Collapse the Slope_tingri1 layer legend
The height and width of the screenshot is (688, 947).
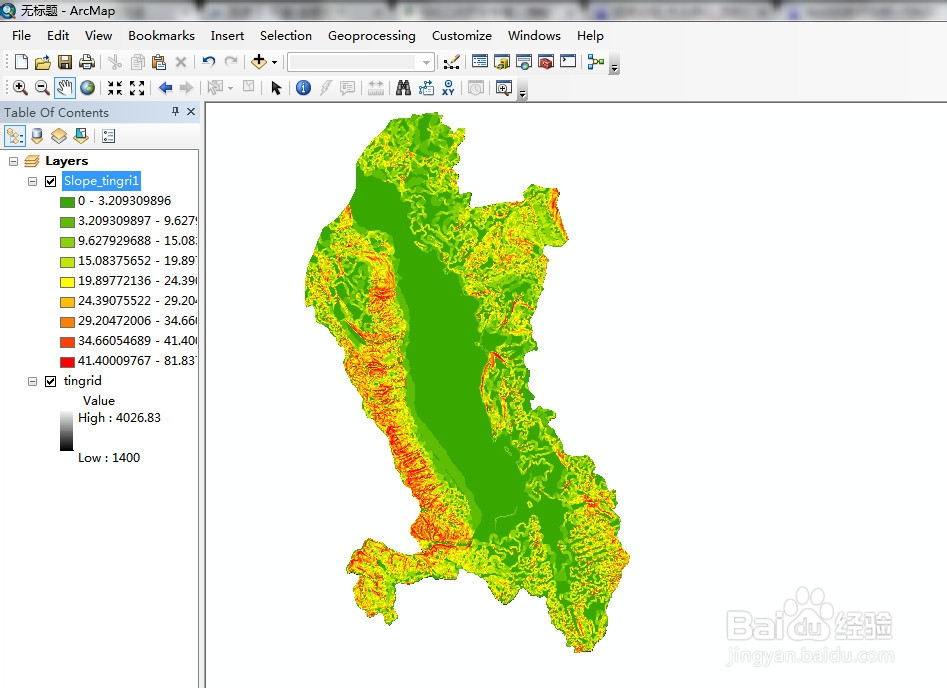click(33, 181)
